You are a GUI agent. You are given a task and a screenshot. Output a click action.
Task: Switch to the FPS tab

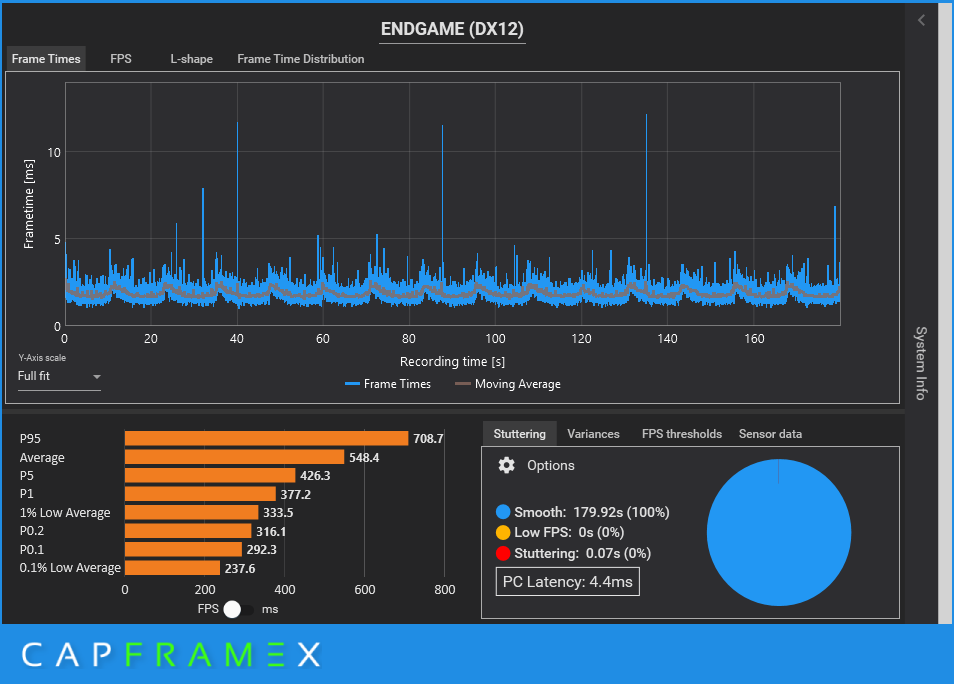(121, 59)
